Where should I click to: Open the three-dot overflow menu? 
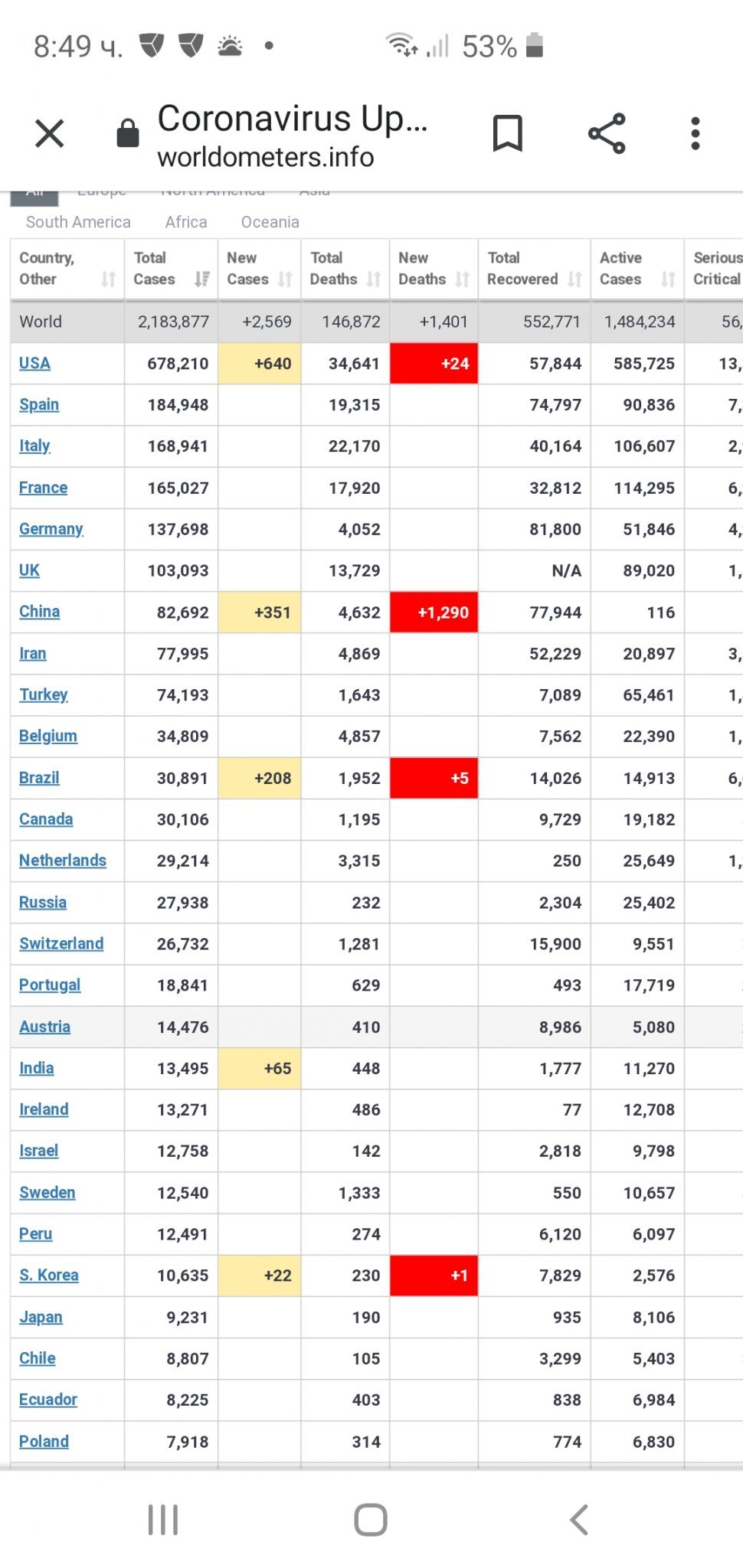click(x=695, y=134)
